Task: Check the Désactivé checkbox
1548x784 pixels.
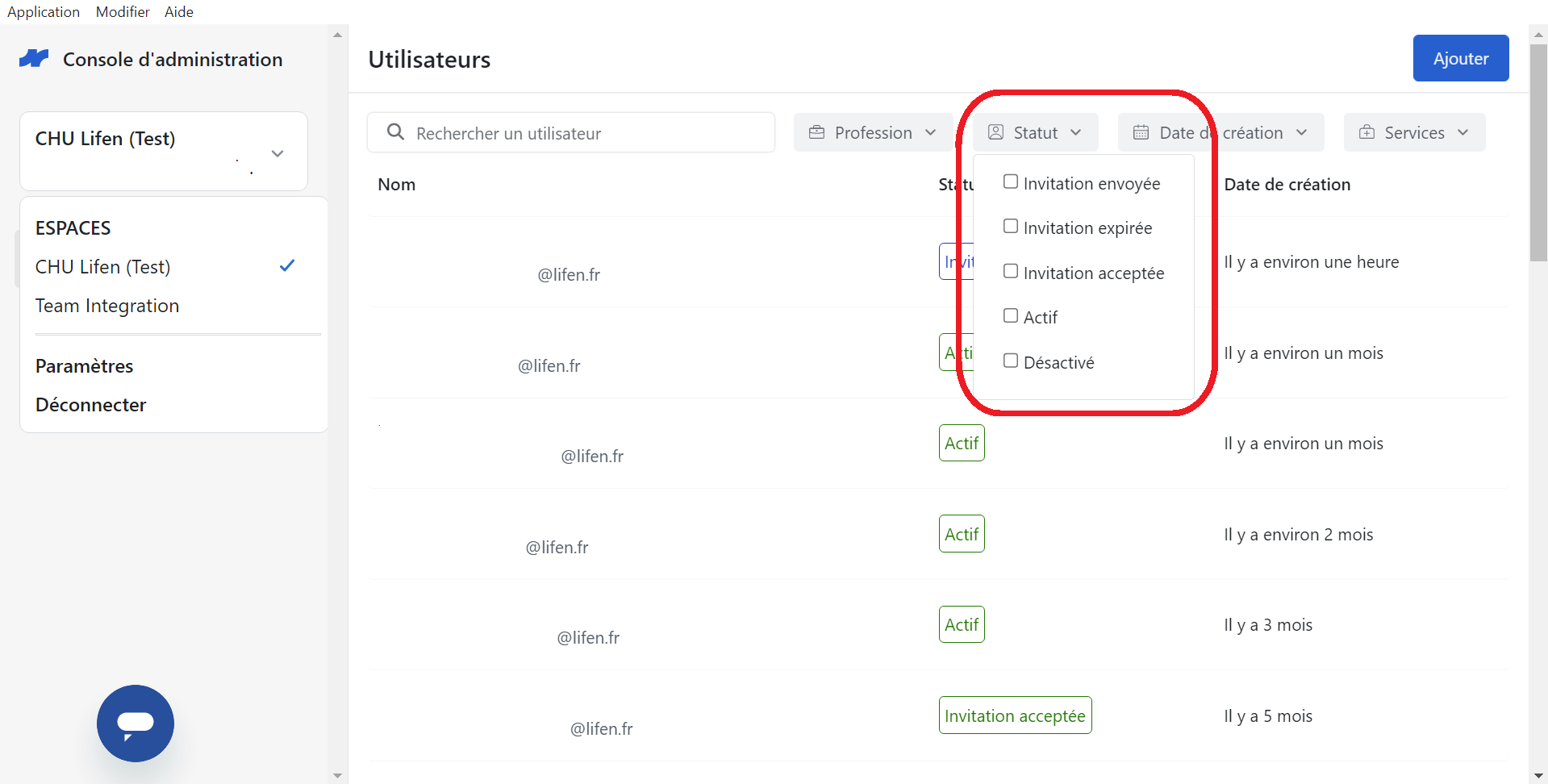Action: pos(1011,361)
